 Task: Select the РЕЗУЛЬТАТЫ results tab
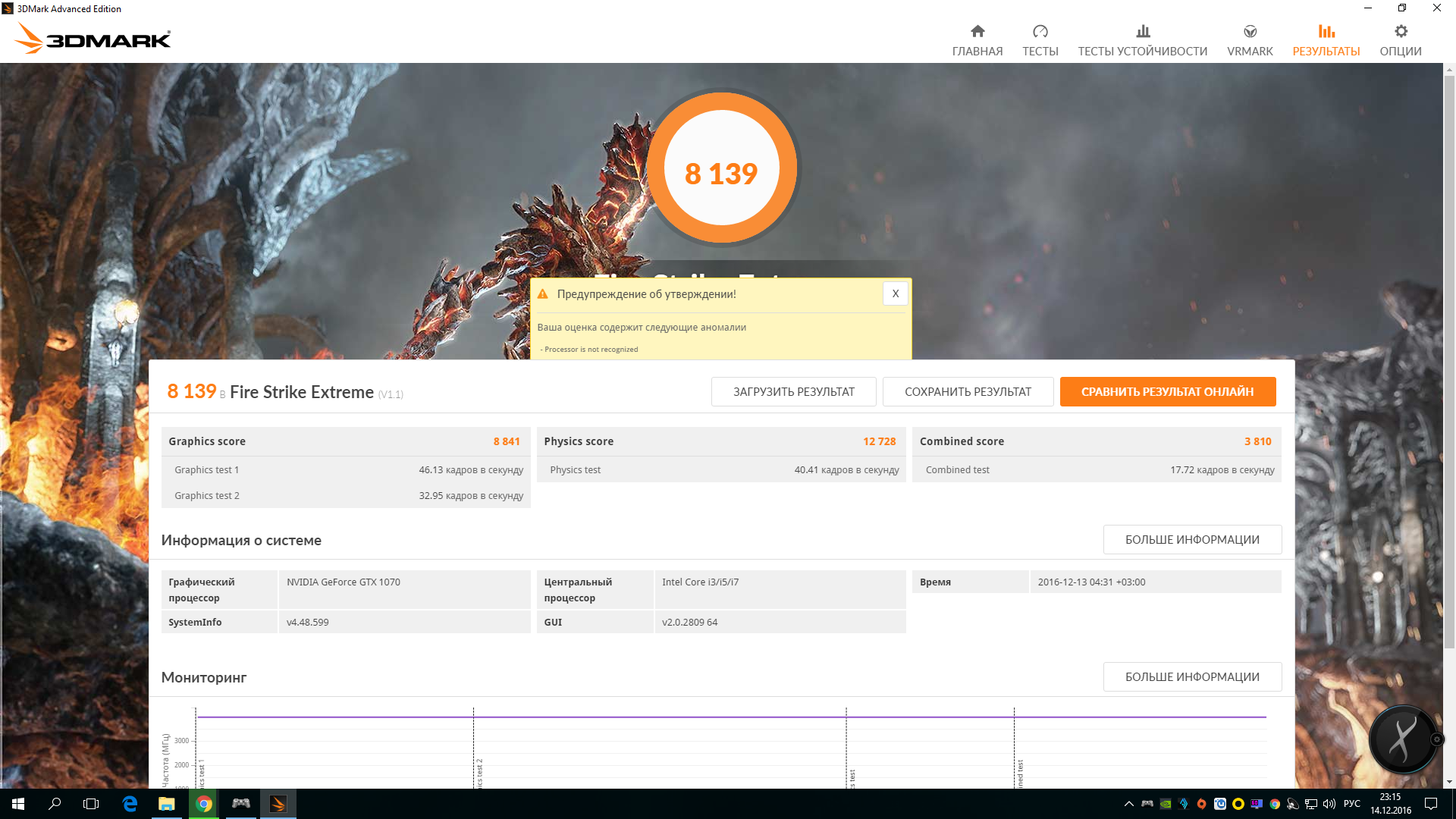(x=1326, y=39)
